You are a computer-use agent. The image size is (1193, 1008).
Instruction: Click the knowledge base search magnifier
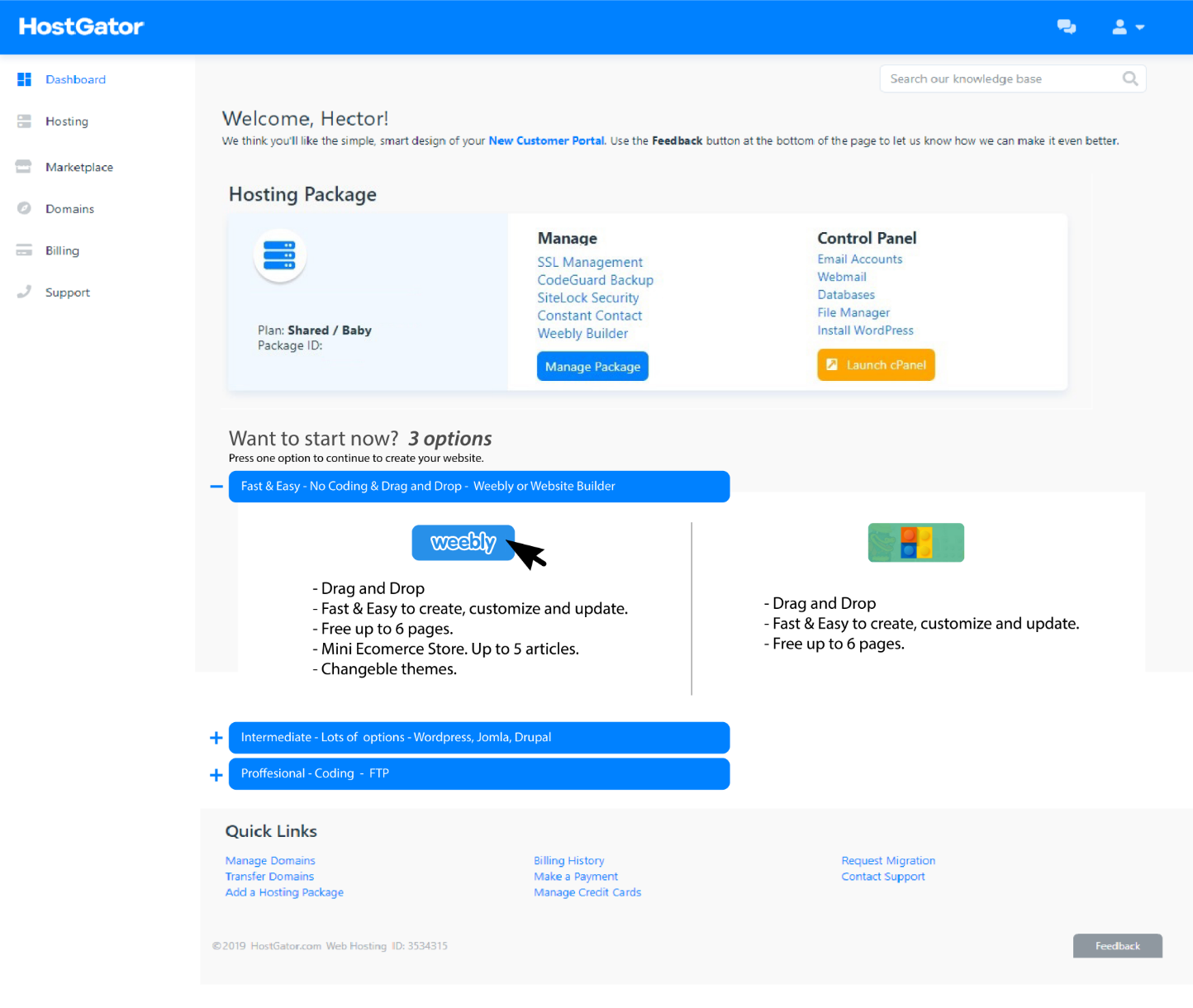[x=1130, y=78]
